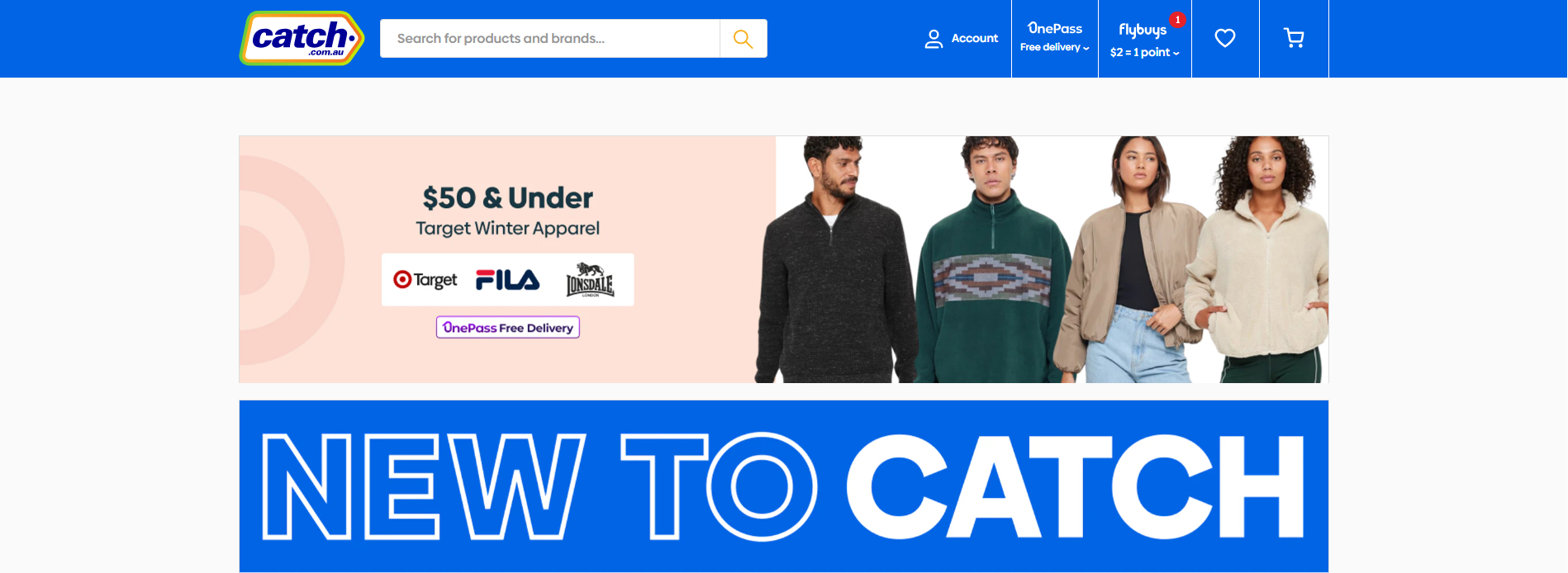Click the Target Winter Apparel text
The image size is (1568, 573).
(508, 229)
